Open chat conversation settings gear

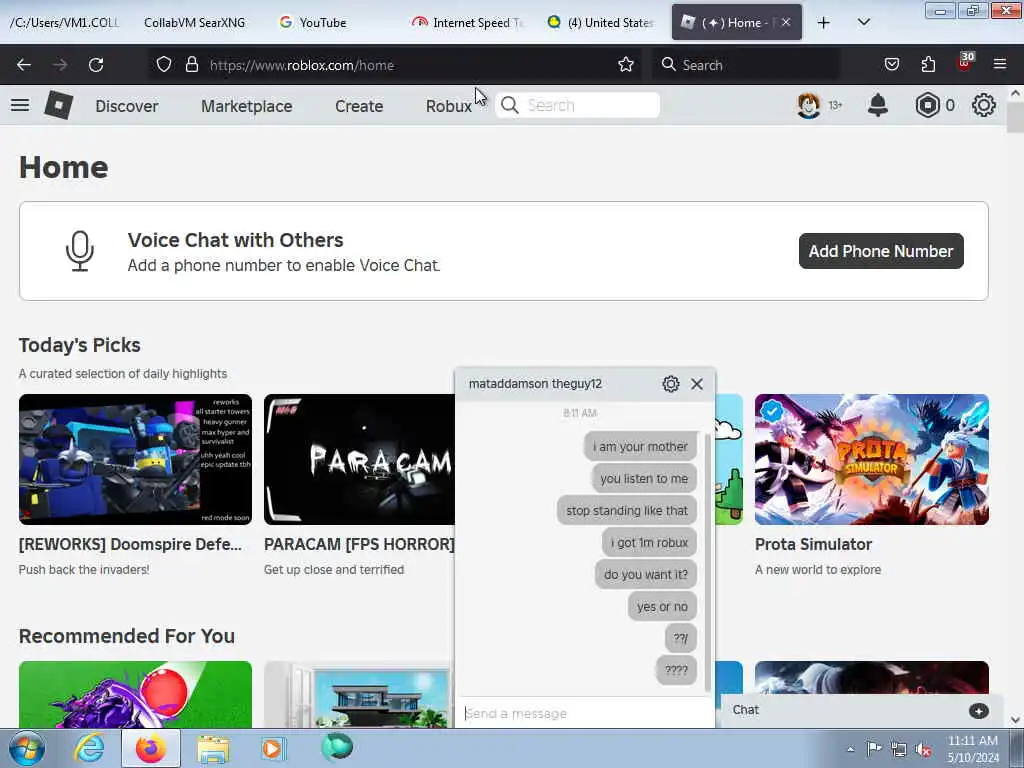click(671, 384)
